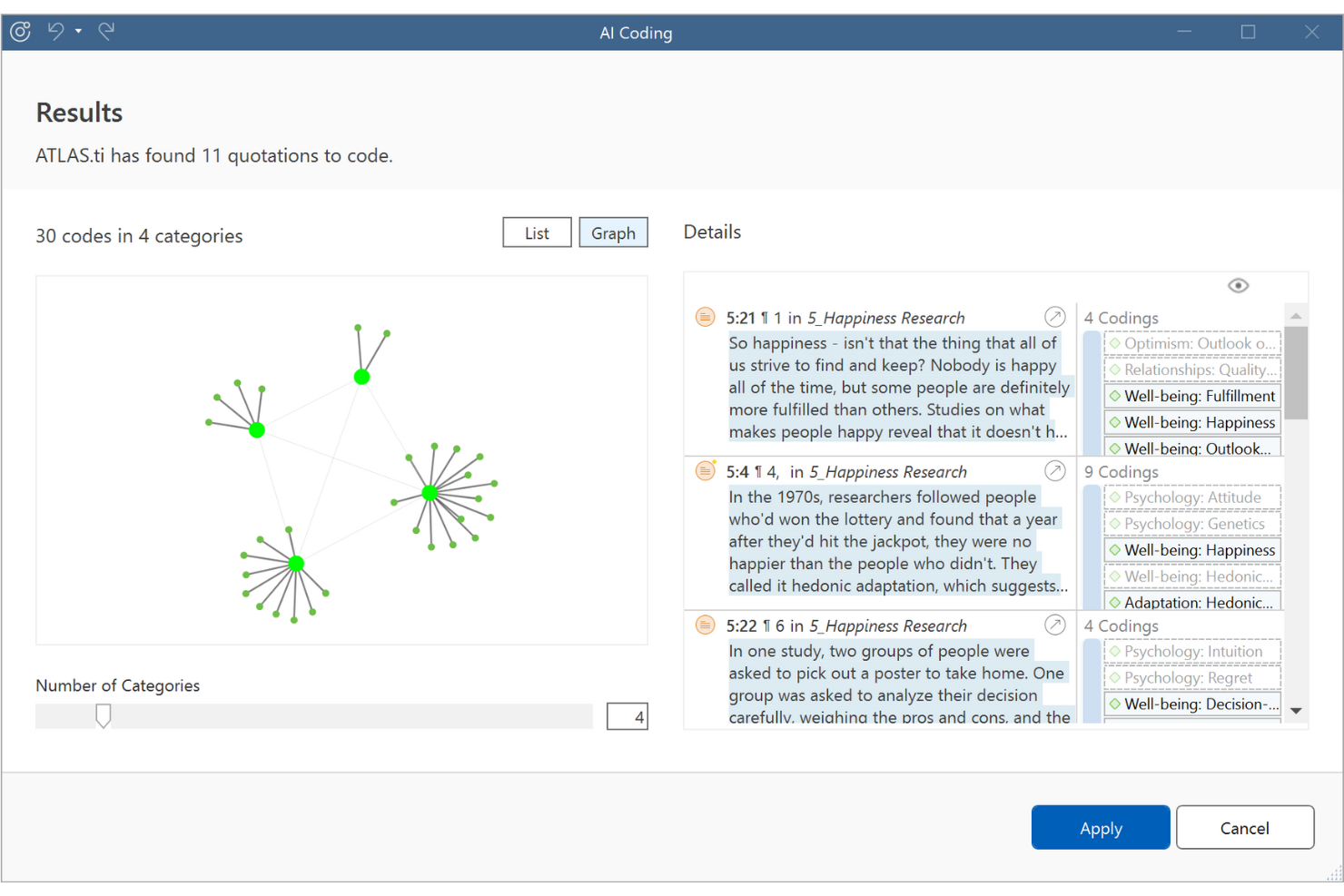Click the scroll-down arrow in Details panel
Viewport: 1344px width, 896px height.
point(1296,711)
